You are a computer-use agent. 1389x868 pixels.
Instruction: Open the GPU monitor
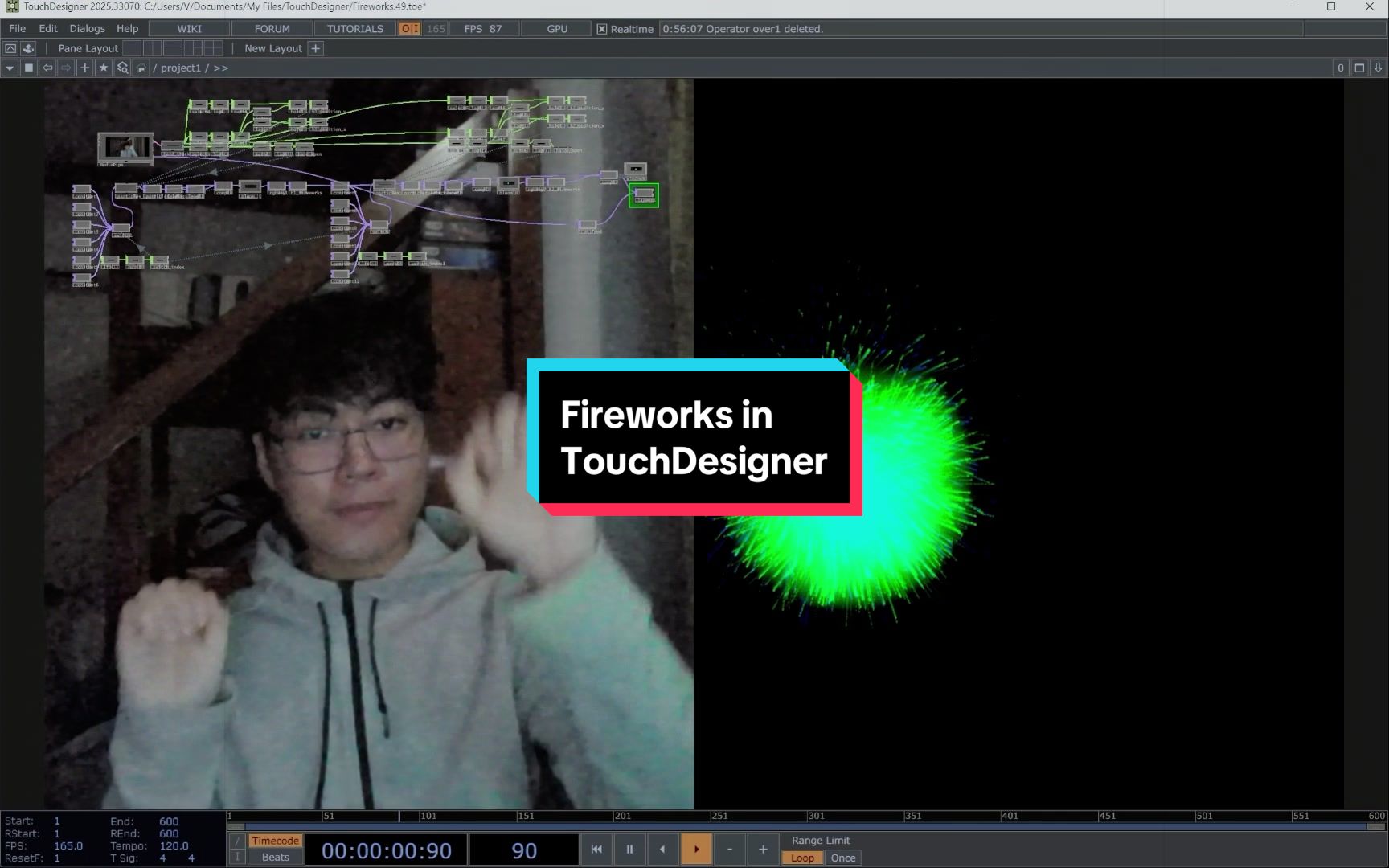tap(557, 29)
